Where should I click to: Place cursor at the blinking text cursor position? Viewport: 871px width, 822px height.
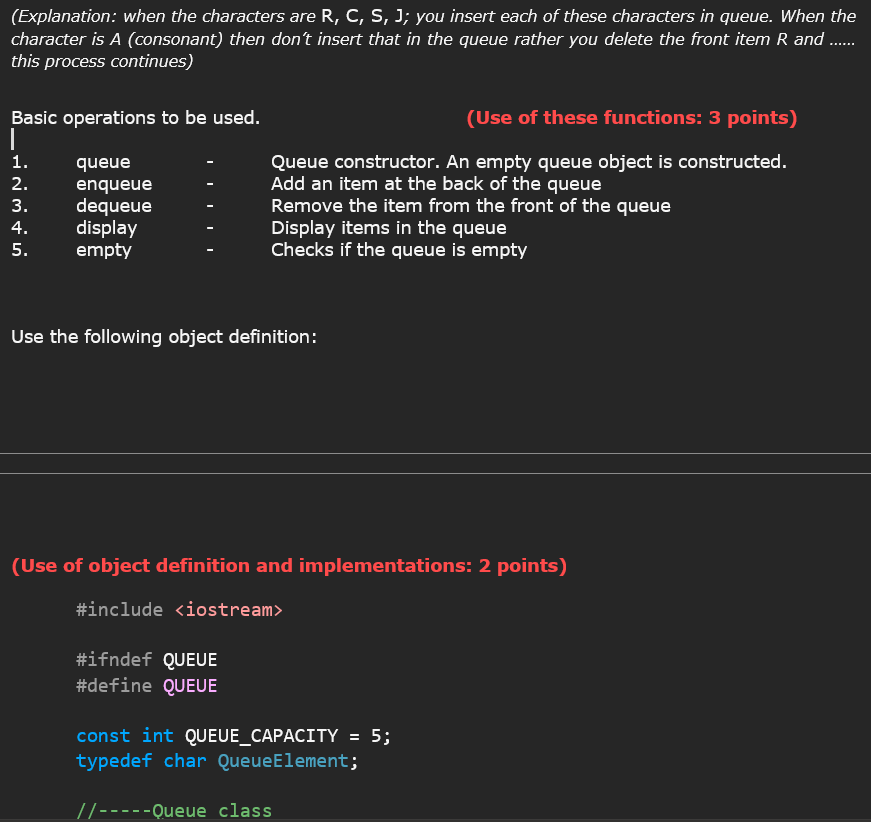pos(12,138)
